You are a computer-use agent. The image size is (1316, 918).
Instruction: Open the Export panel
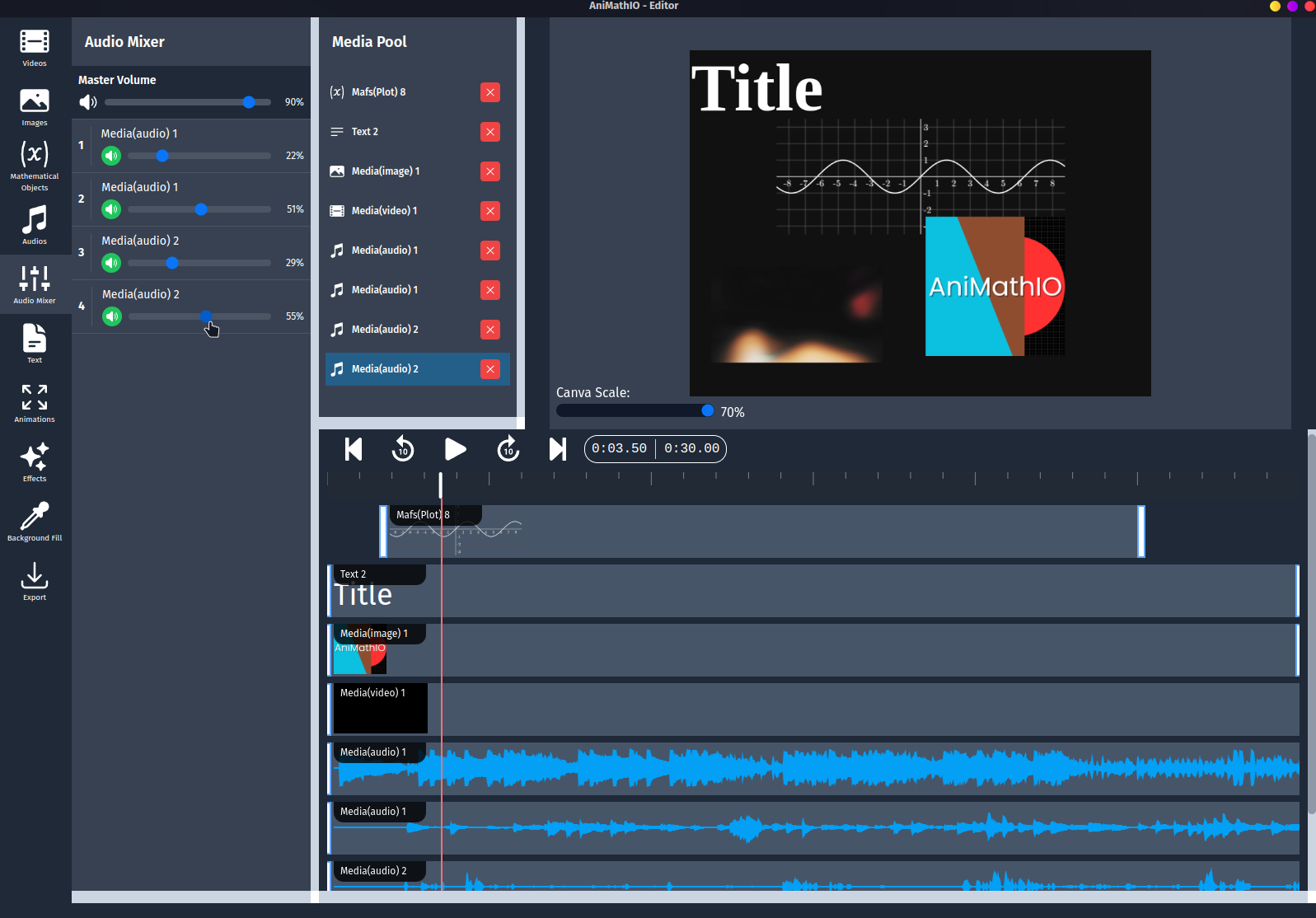click(x=35, y=582)
